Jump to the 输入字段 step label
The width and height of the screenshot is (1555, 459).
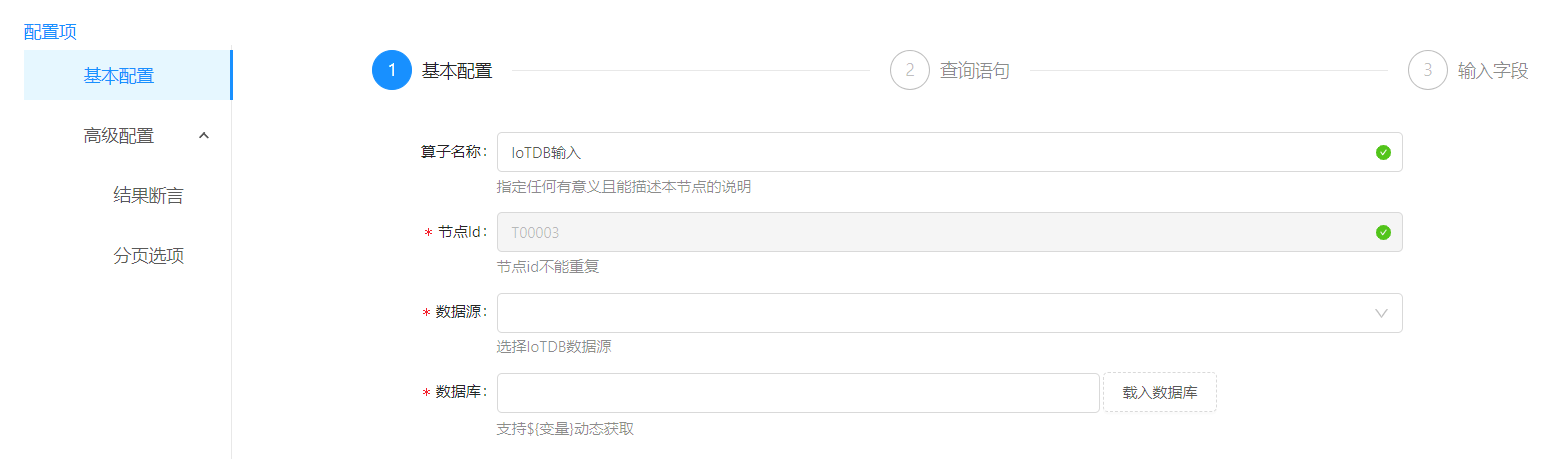[1493, 71]
